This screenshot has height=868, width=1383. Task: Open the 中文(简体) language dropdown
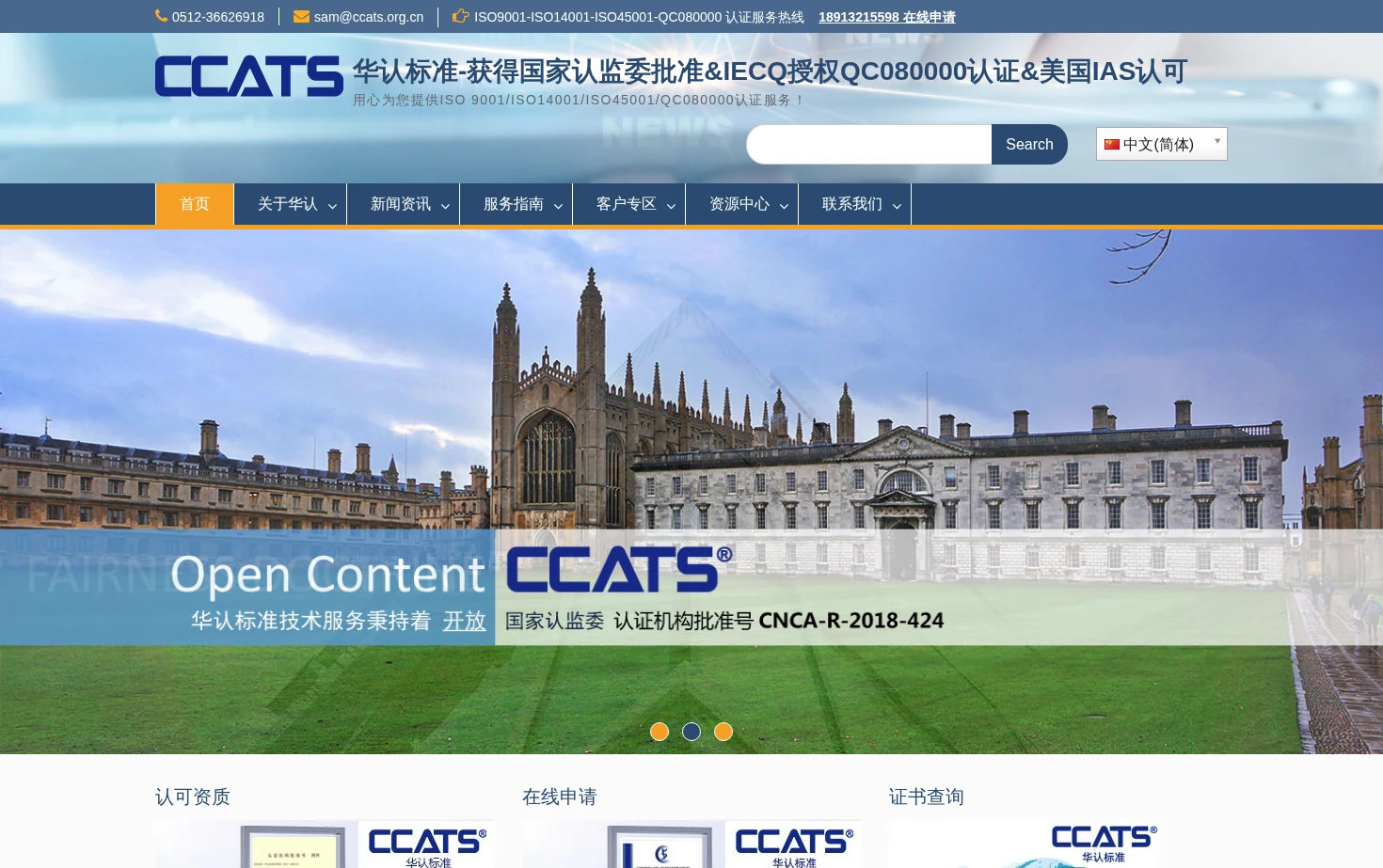coord(1162,144)
